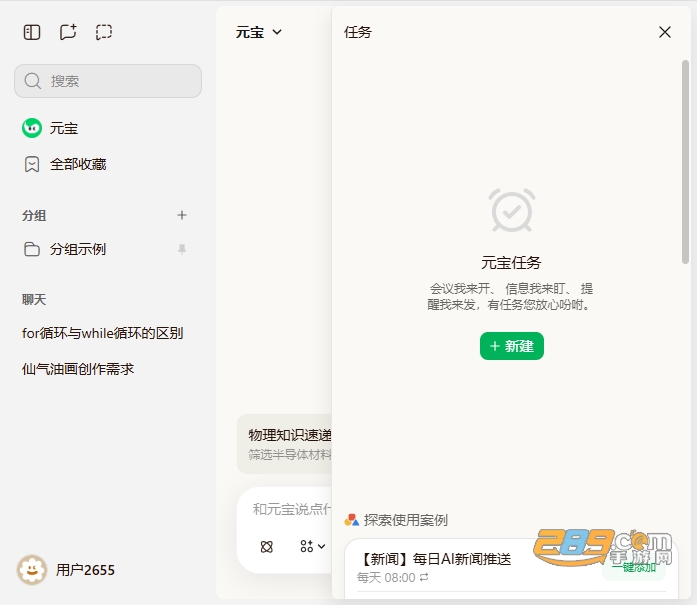Screen dimensions: 697x605
Task: Click the 任务 panel scrollbar
Action: pos(685,162)
